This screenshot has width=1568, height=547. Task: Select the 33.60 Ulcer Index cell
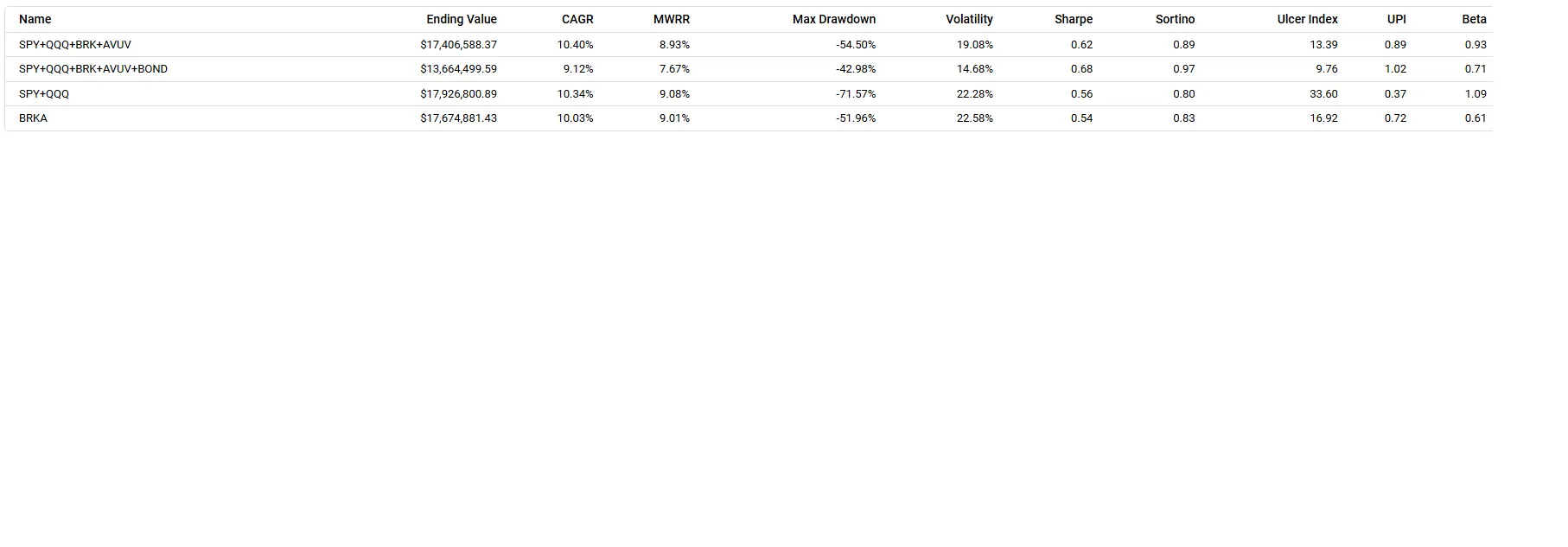click(1323, 93)
